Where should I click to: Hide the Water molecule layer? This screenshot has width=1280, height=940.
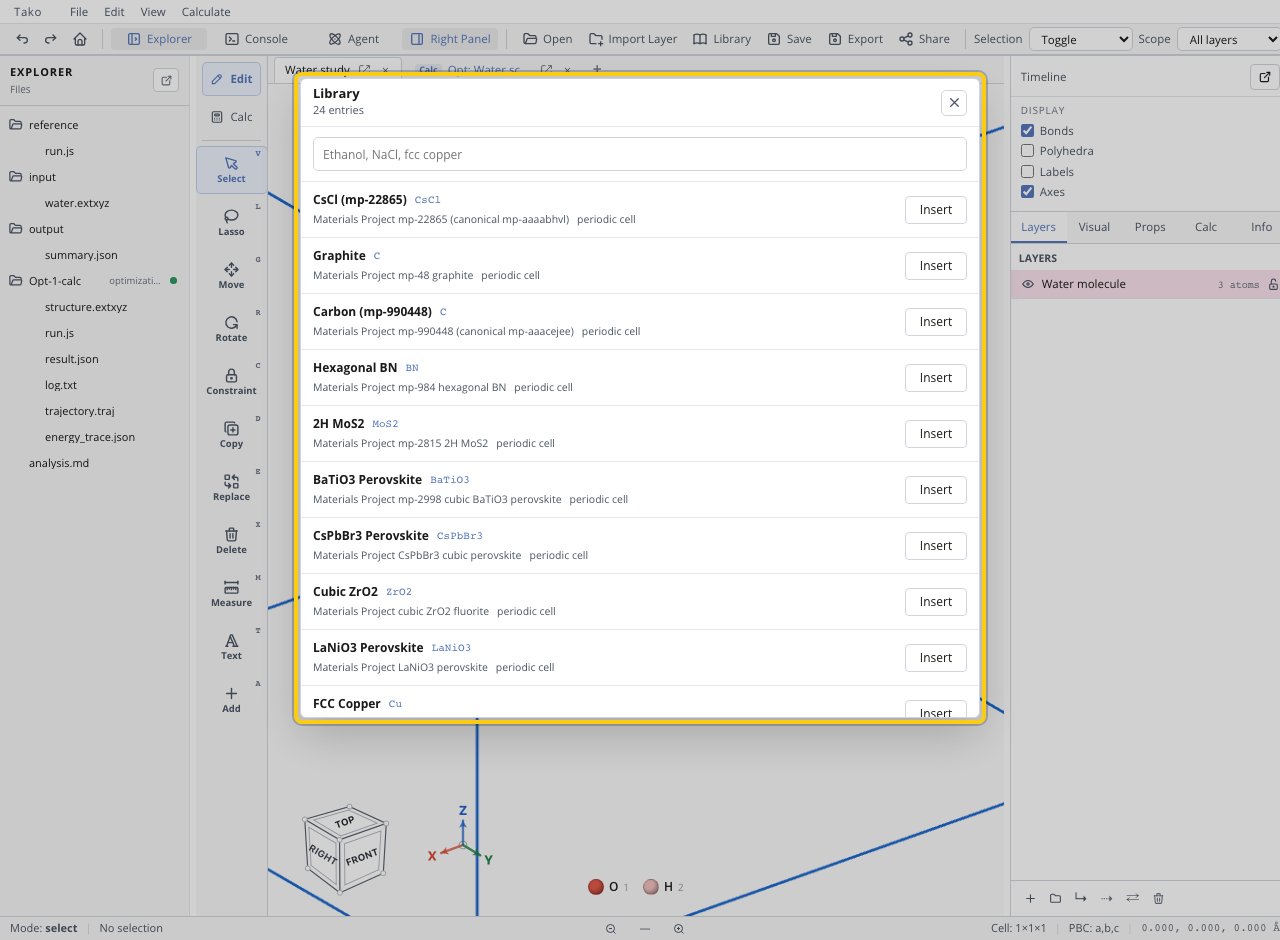click(x=1027, y=284)
